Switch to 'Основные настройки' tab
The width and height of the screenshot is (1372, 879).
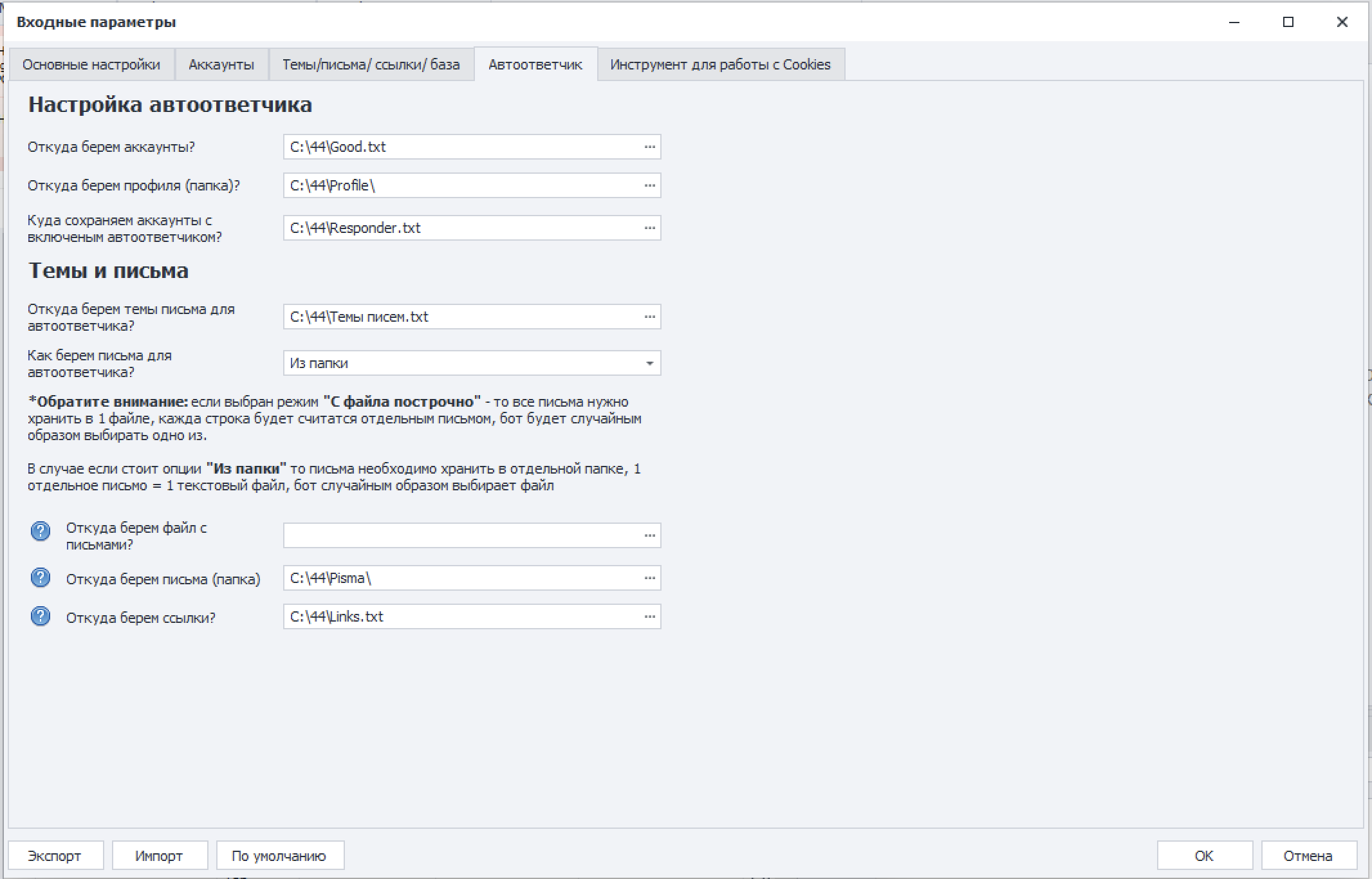(91, 64)
